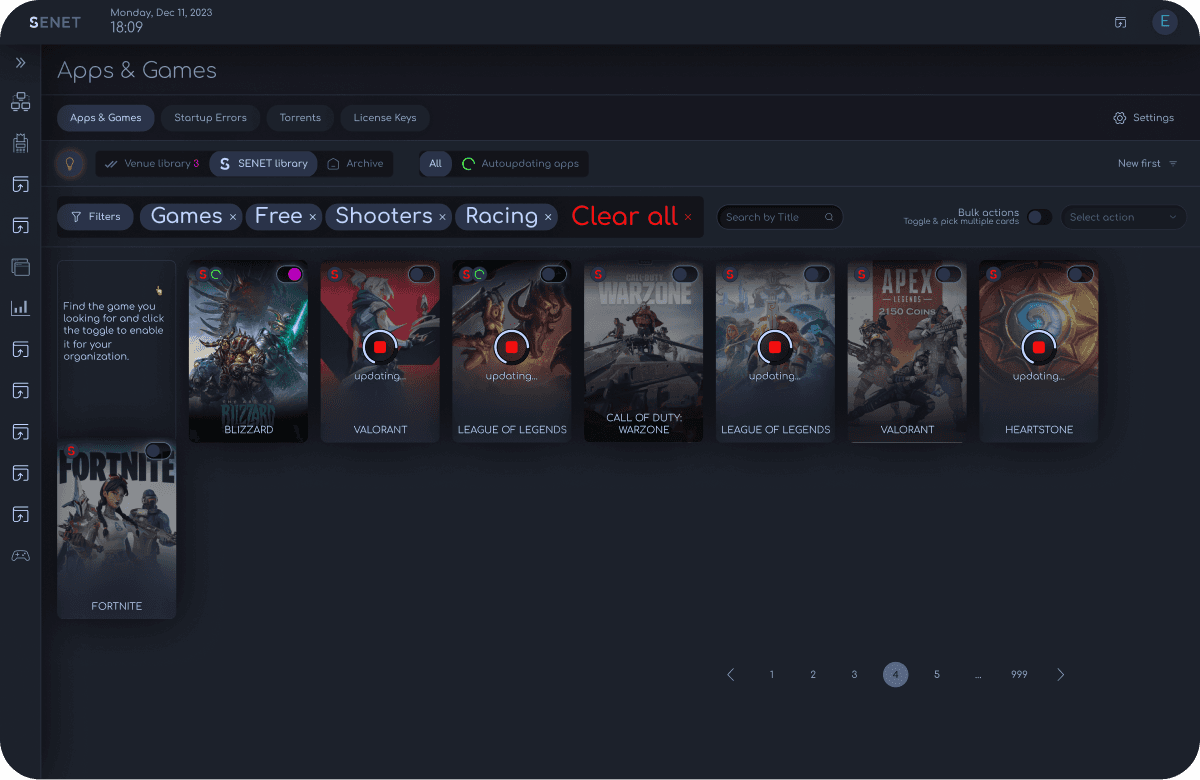
Task: Open the building icon in sidebar
Action: (x=20, y=143)
